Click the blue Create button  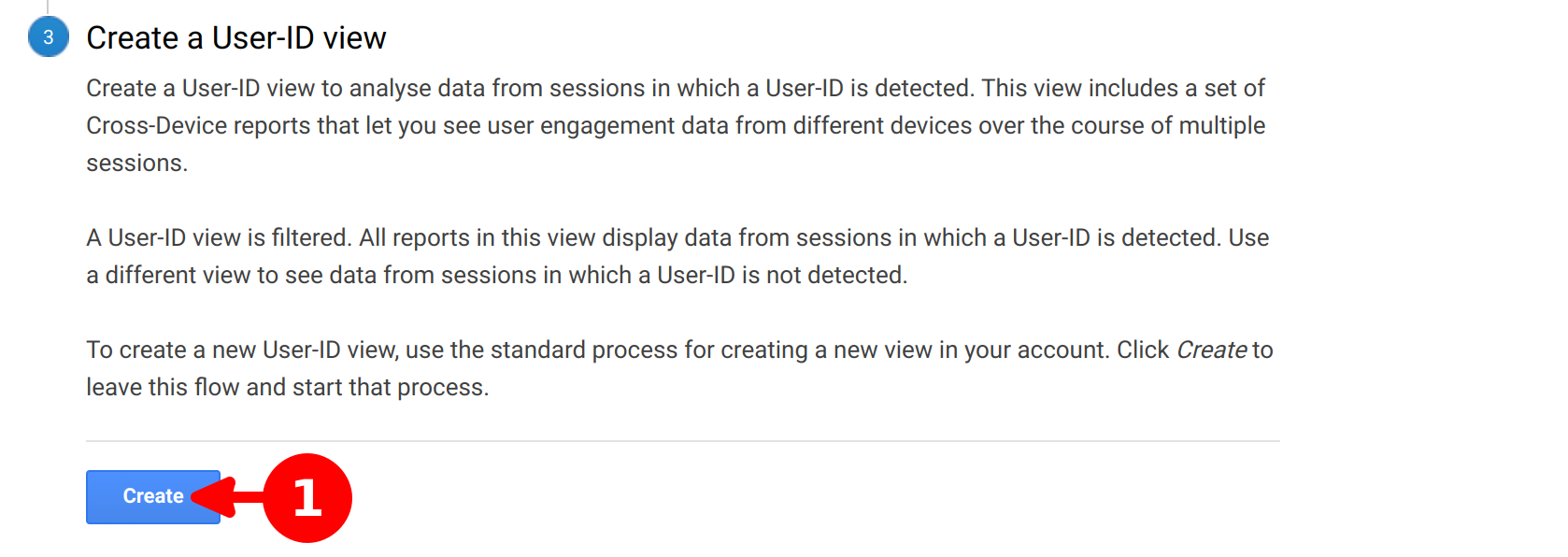pyautogui.click(x=140, y=496)
